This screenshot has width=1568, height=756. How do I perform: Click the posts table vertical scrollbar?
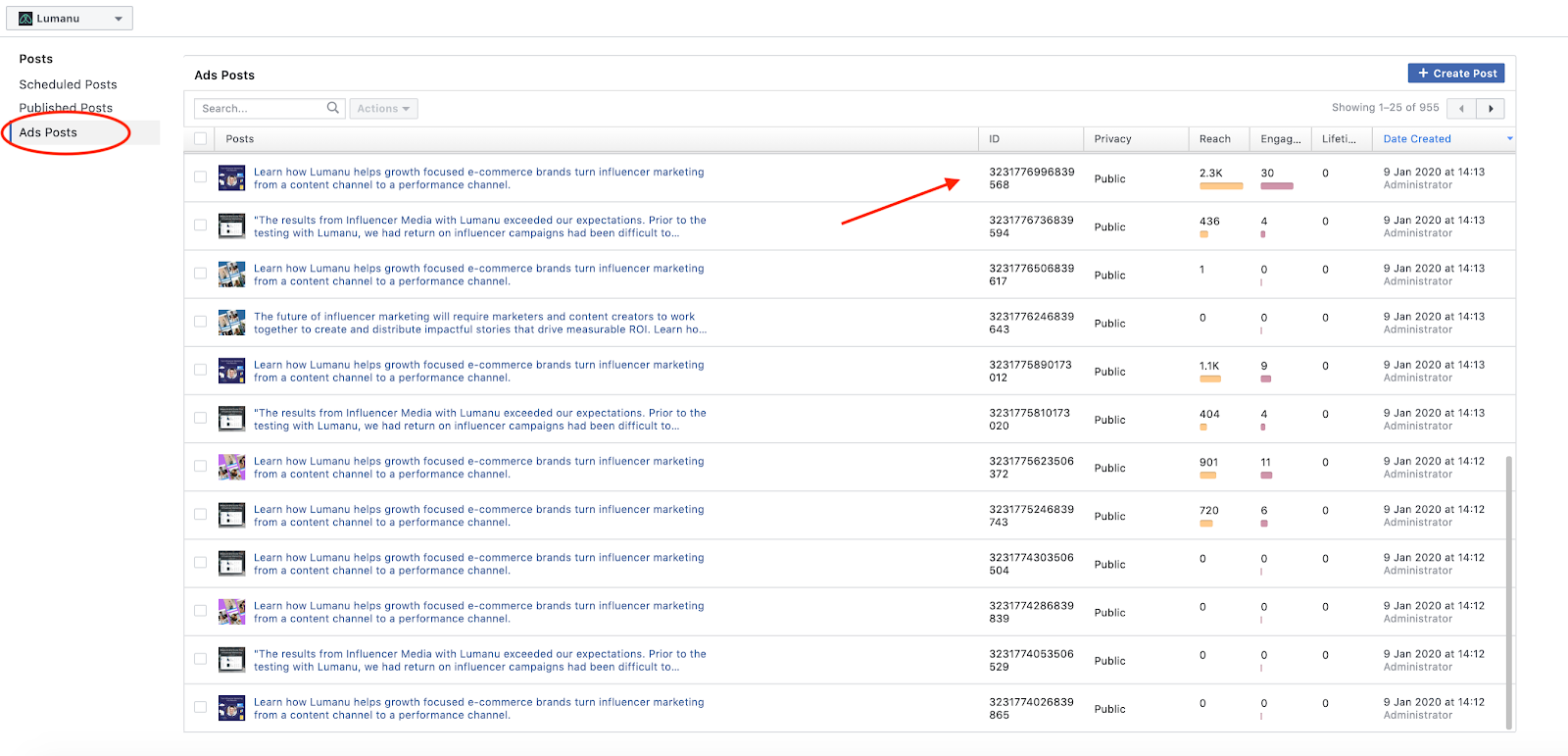1509,593
